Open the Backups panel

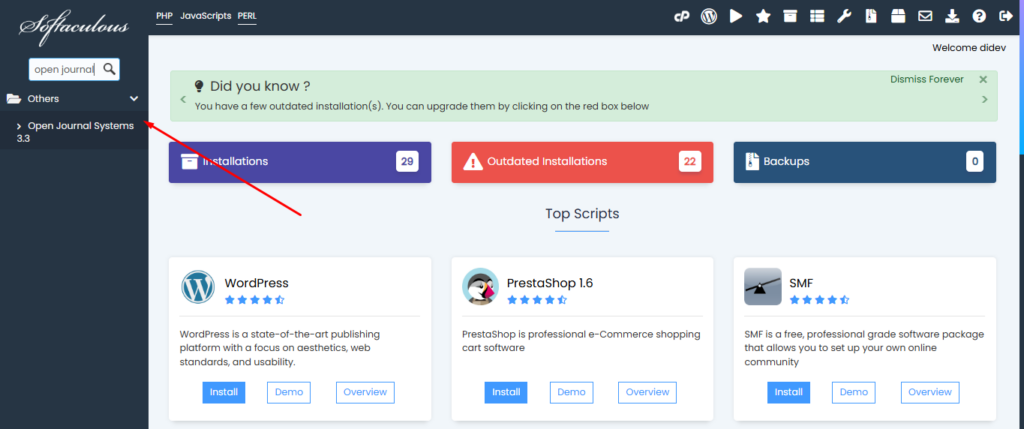(x=865, y=162)
